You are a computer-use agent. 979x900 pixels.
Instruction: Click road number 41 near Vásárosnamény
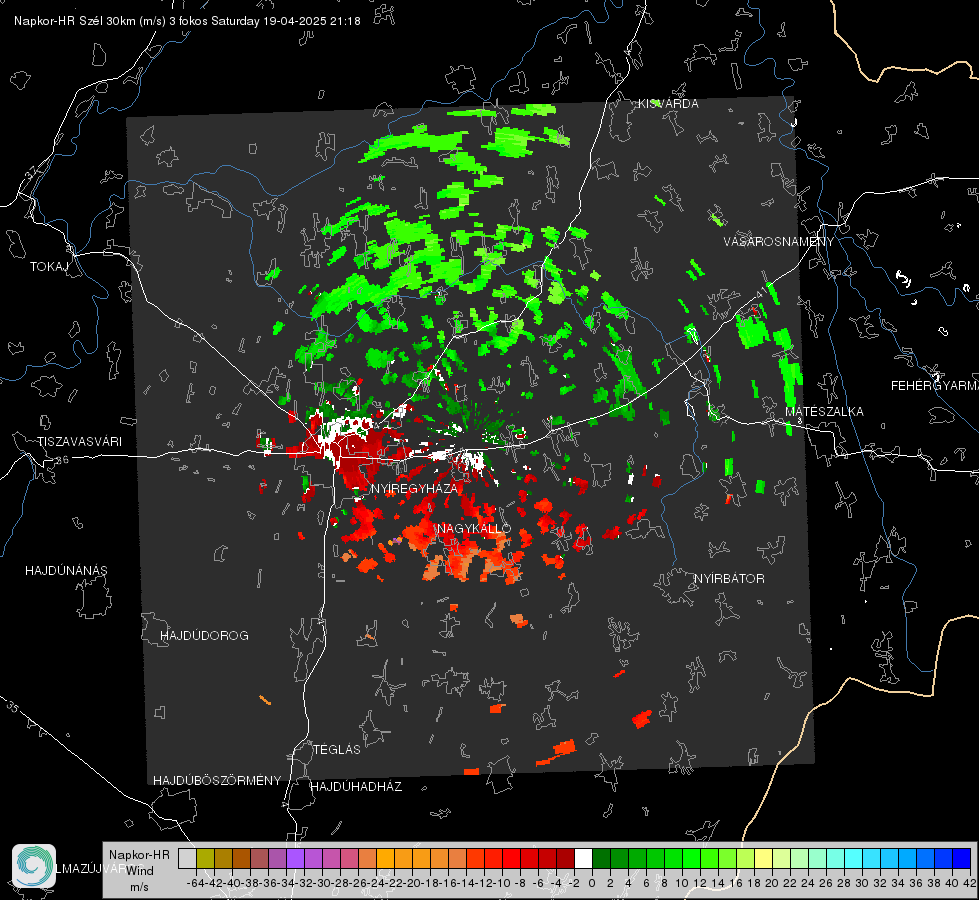coord(760,294)
